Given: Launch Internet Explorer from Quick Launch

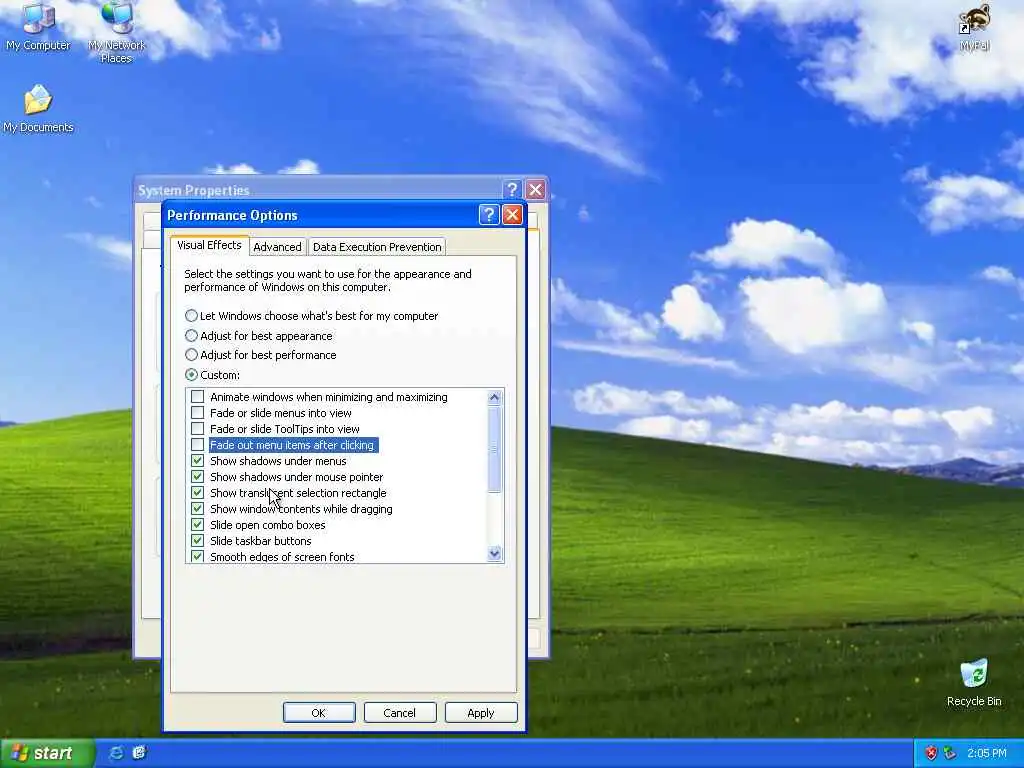Looking at the screenshot, I should [116, 753].
